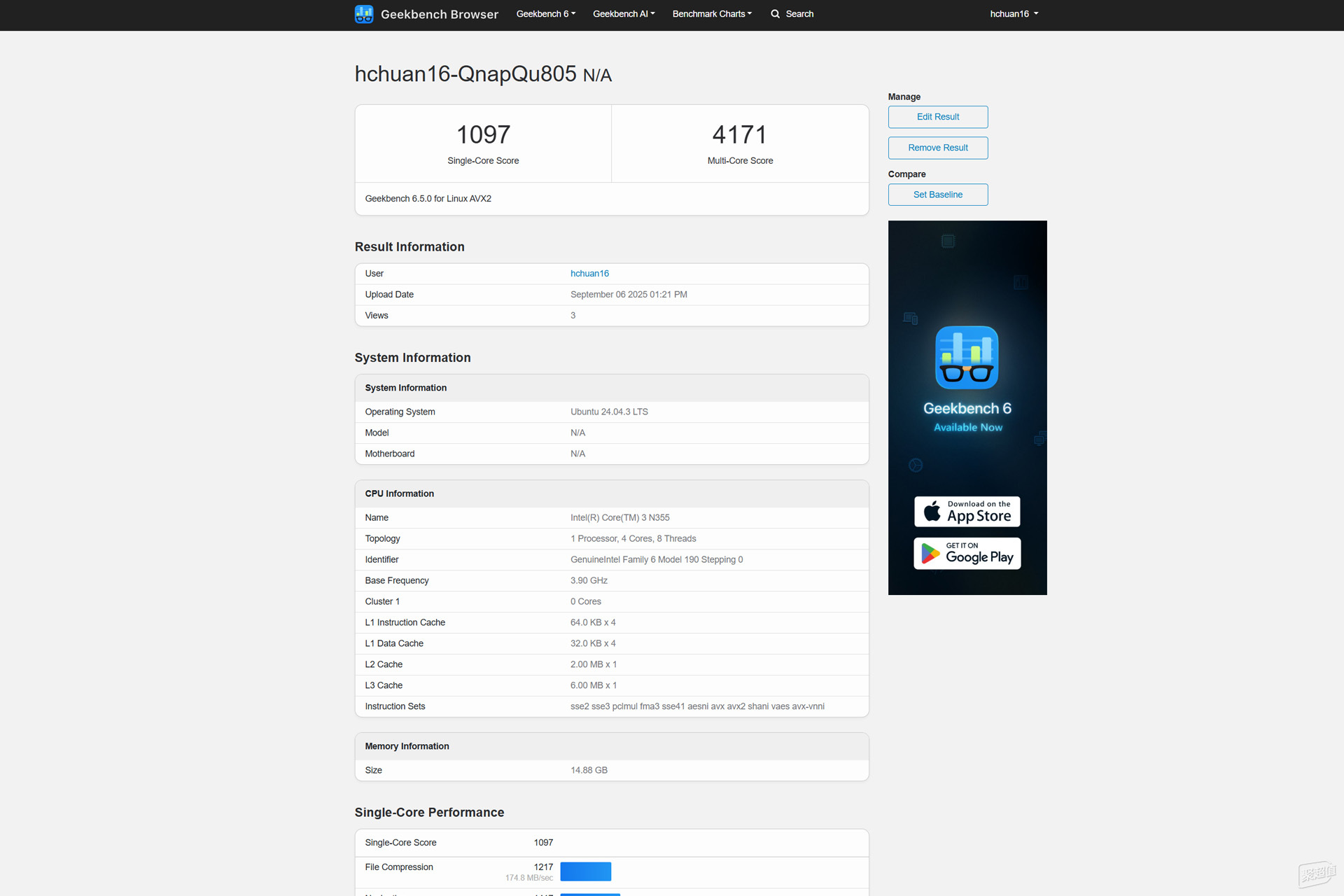Click the 4171 Multi-Core Score value

pyautogui.click(x=740, y=134)
